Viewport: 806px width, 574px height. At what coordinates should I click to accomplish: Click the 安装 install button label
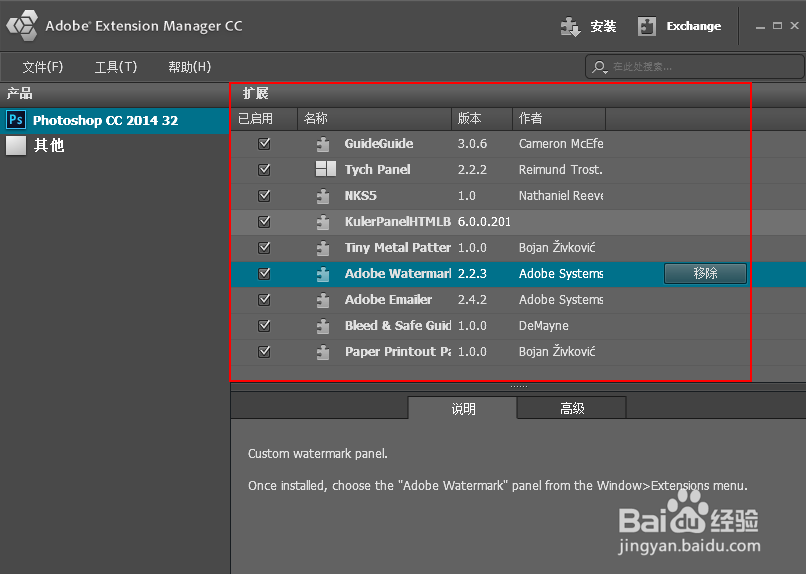click(603, 26)
